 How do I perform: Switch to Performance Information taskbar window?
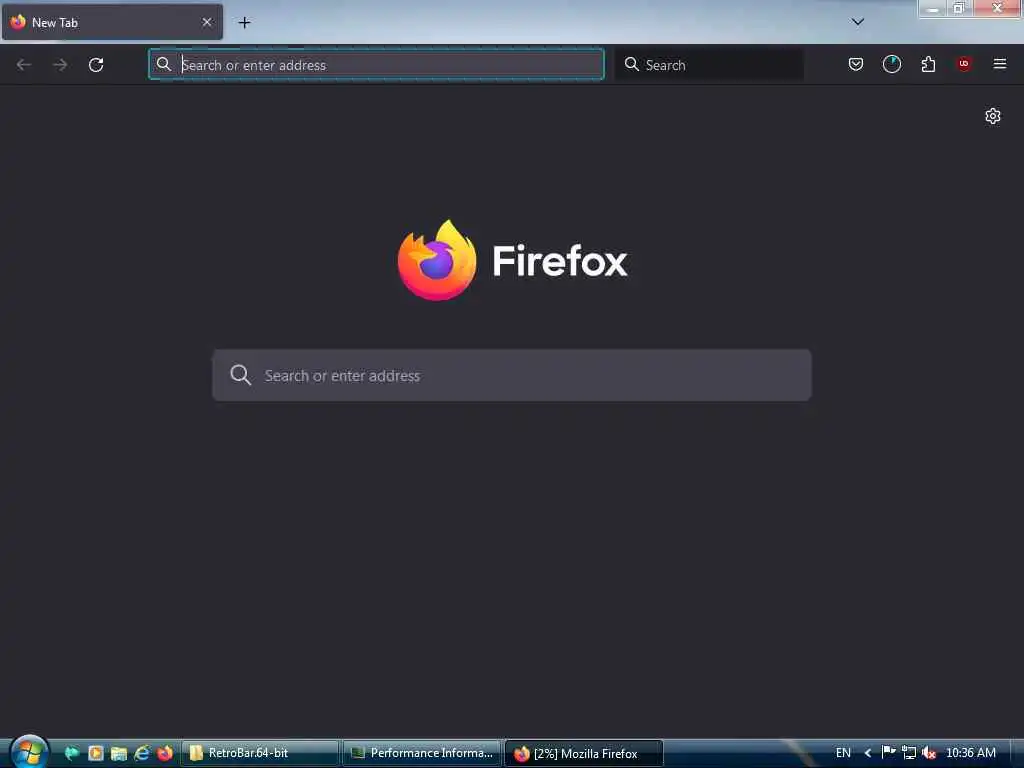coord(422,753)
